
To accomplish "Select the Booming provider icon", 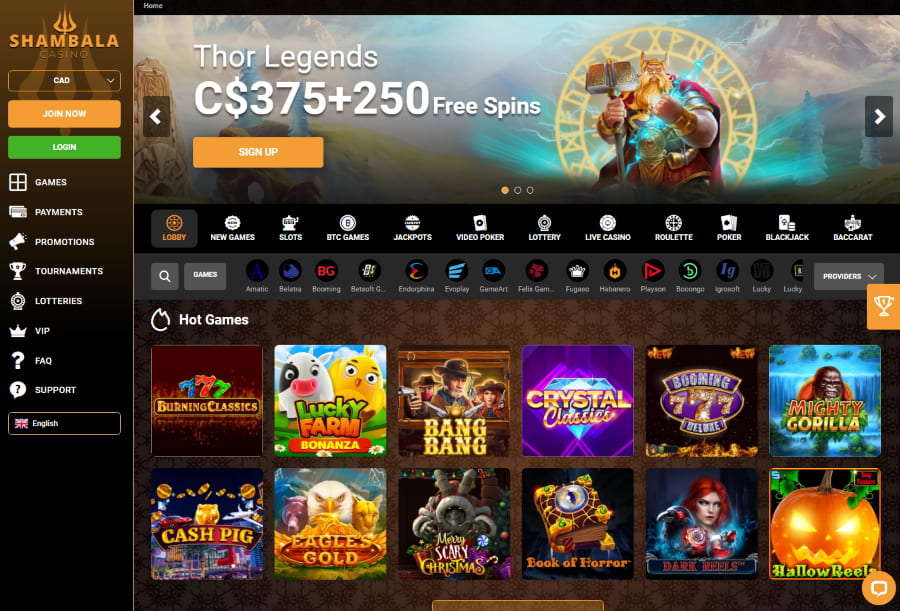I will pyautogui.click(x=326, y=276).
